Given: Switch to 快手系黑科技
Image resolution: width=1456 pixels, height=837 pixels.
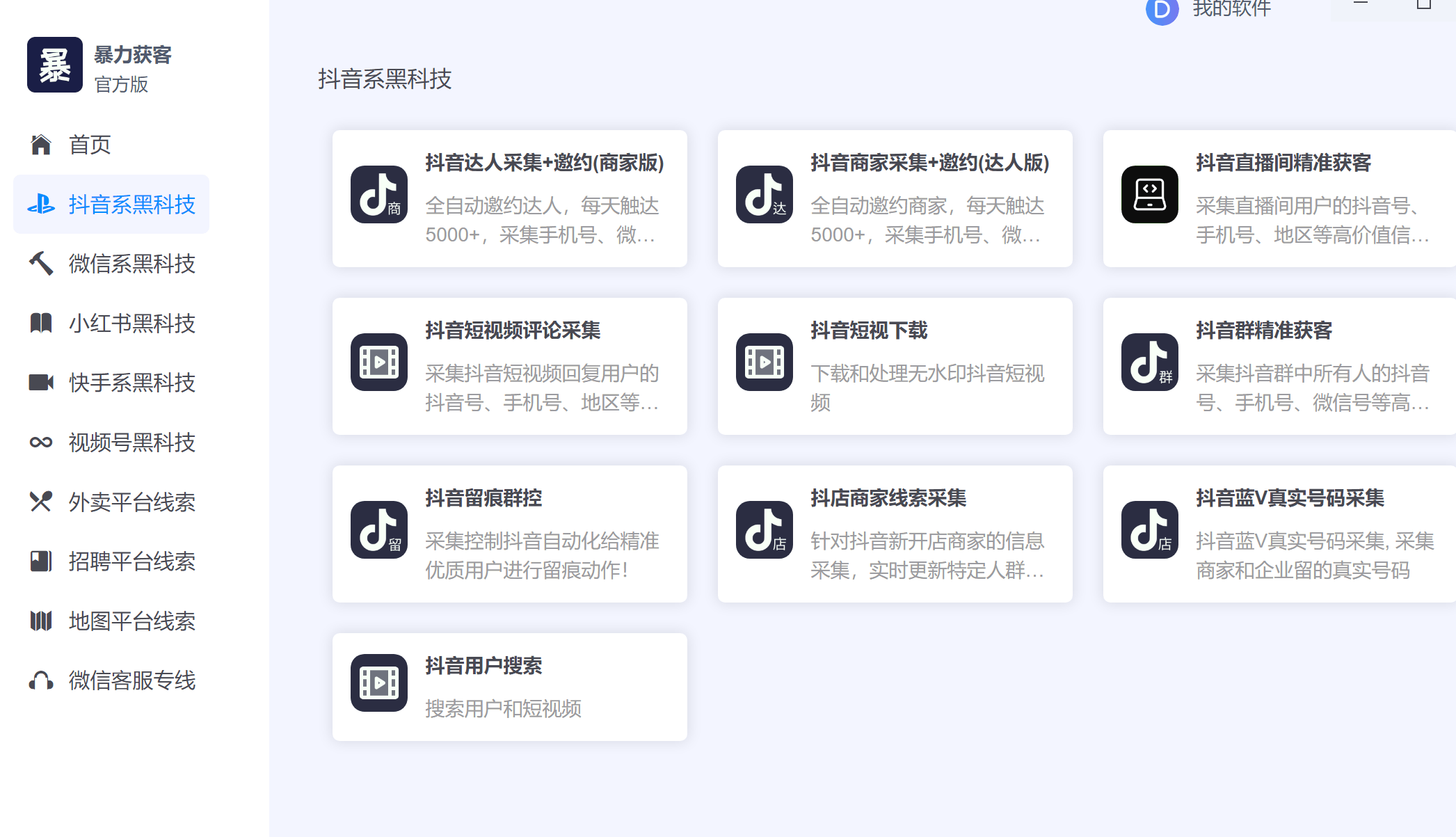Looking at the screenshot, I should (111, 383).
